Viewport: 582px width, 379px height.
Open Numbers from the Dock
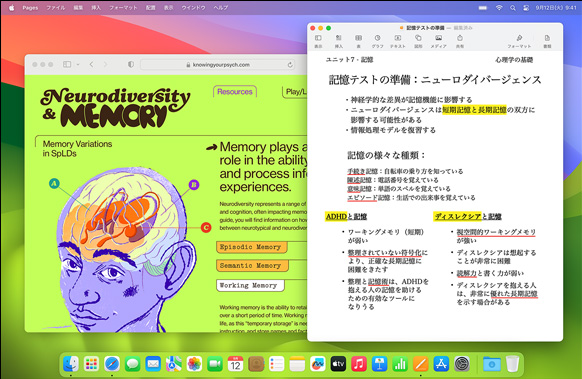(x=400, y=364)
